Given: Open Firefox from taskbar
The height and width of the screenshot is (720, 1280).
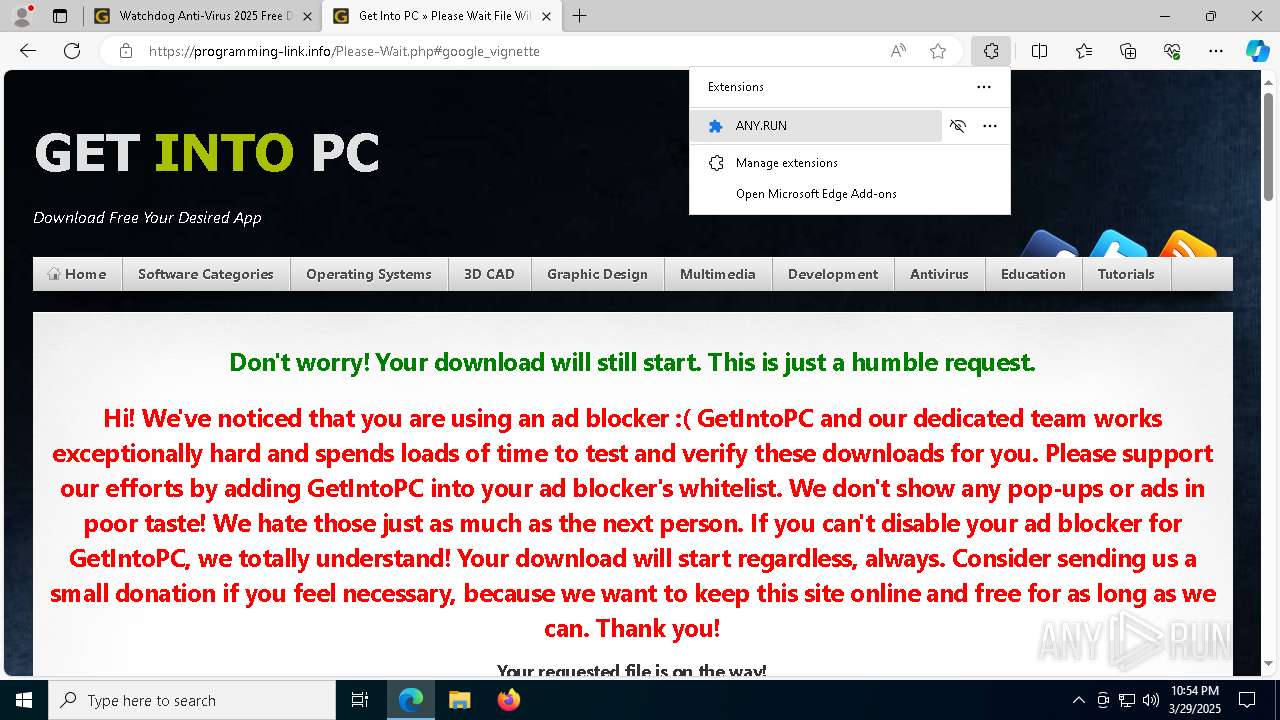Looking at the screenshot, I should click(508, 700).
